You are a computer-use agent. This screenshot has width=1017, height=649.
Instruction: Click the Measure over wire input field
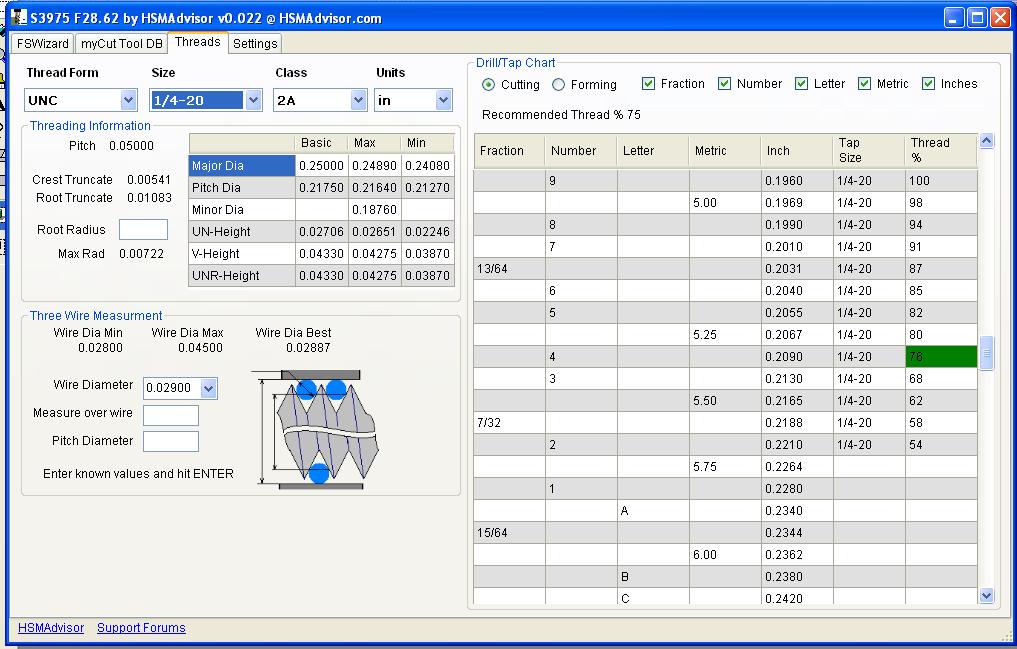point(171,415)
